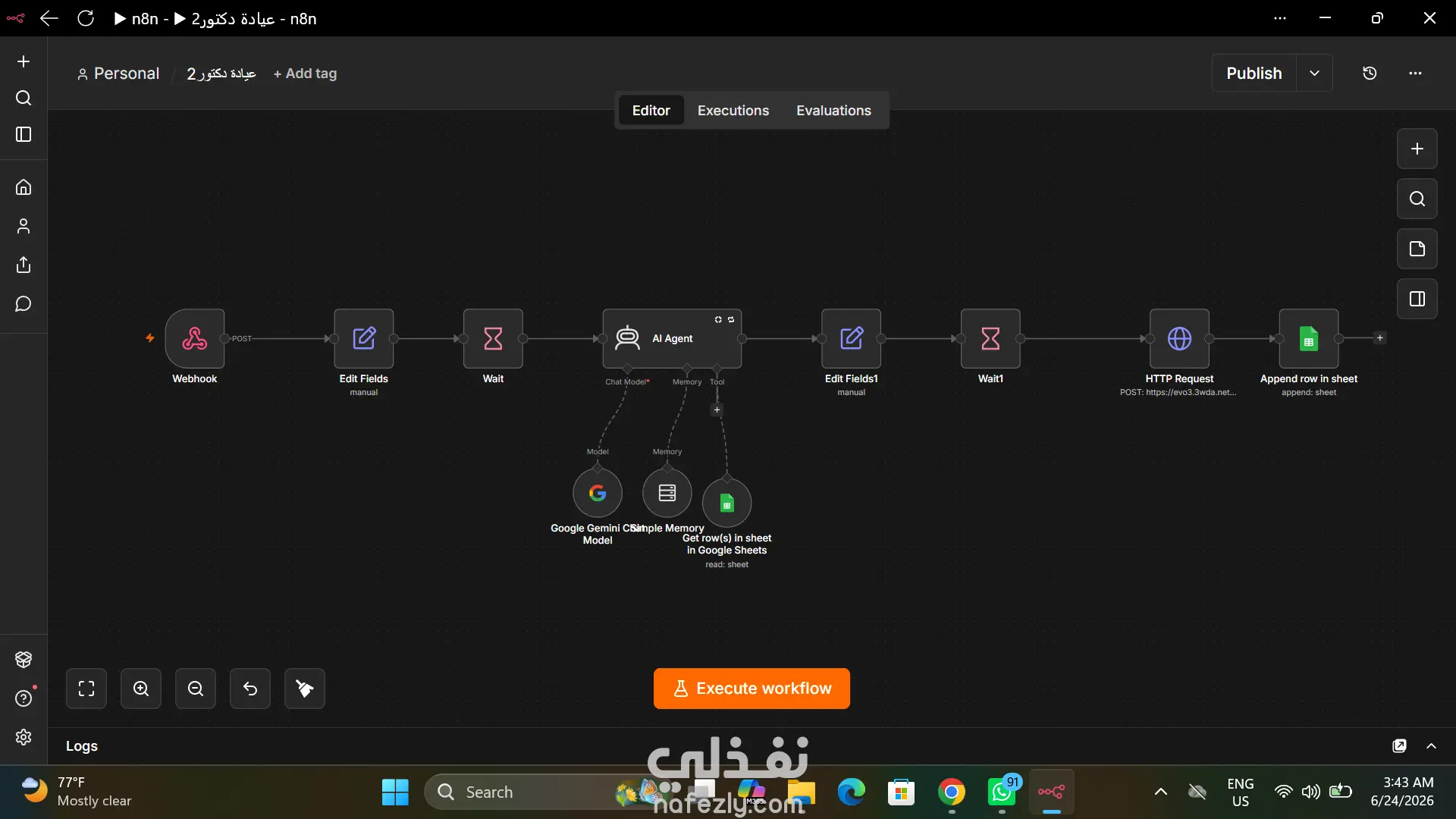
Task: Open templates box icon in sidebar
Action: (24, 660)
